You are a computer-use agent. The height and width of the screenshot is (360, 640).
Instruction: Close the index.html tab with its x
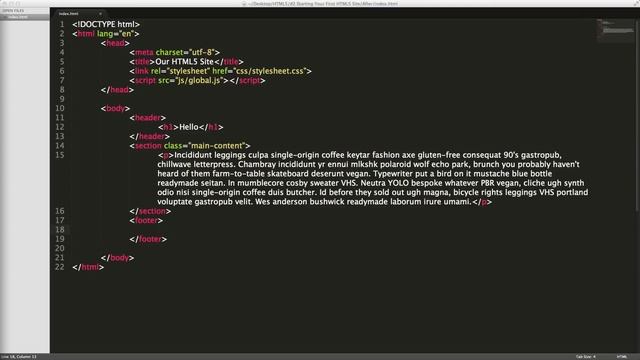click(x=100, y=14)
